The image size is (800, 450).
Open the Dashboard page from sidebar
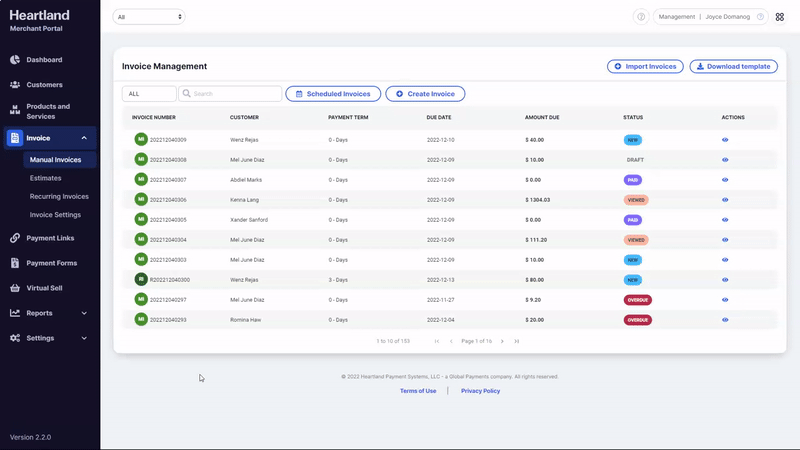pyautogui.click(x=44, y=60)
